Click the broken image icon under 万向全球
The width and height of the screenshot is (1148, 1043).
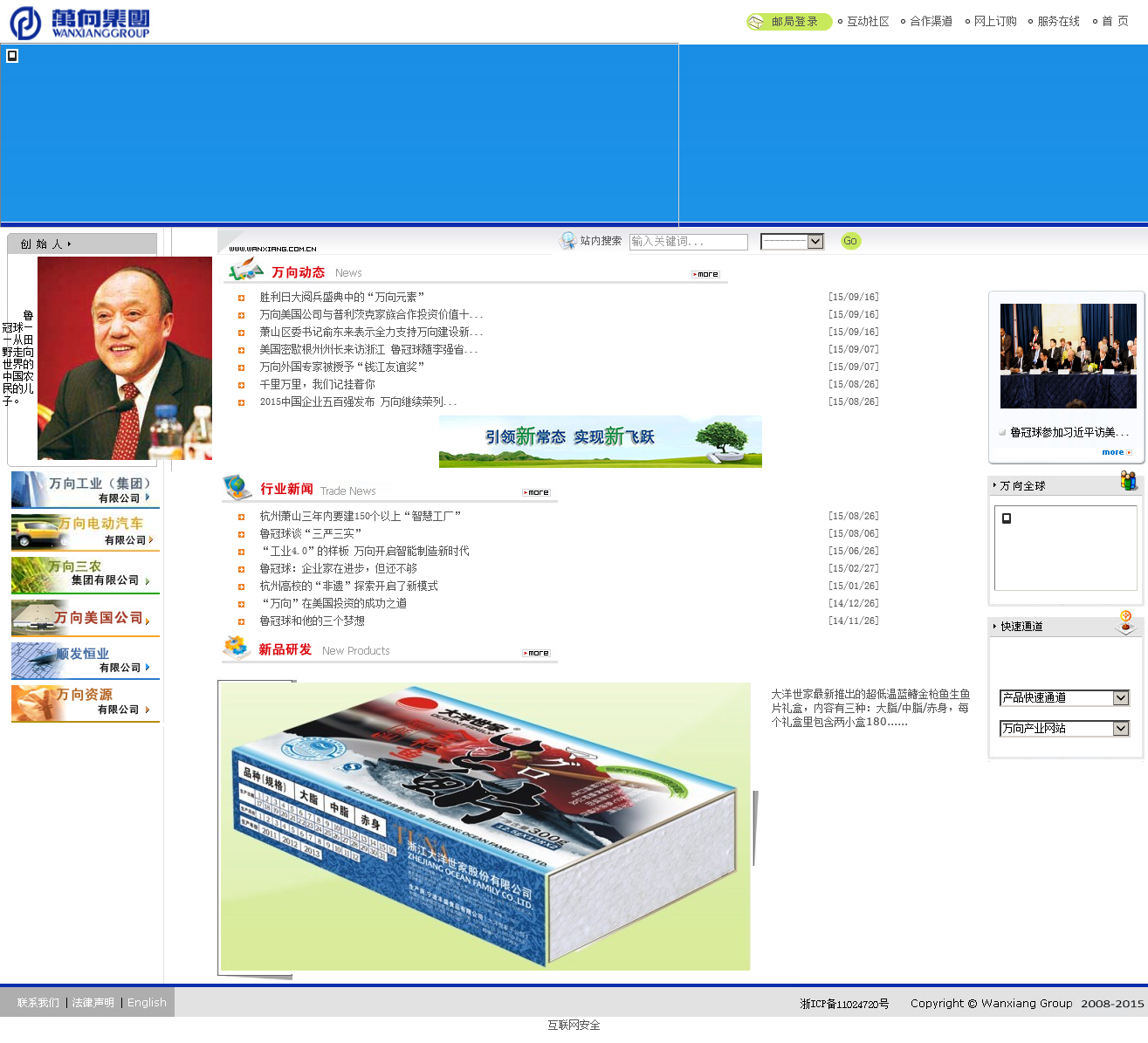tap(1007, 518)
